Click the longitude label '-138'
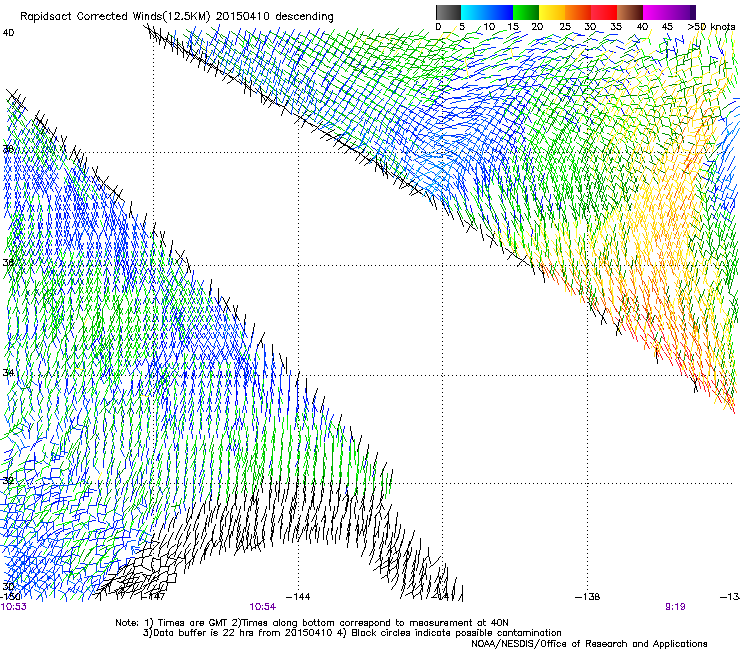Image resolution: width=740 pixels, height=650 pixels. point(587,597)
